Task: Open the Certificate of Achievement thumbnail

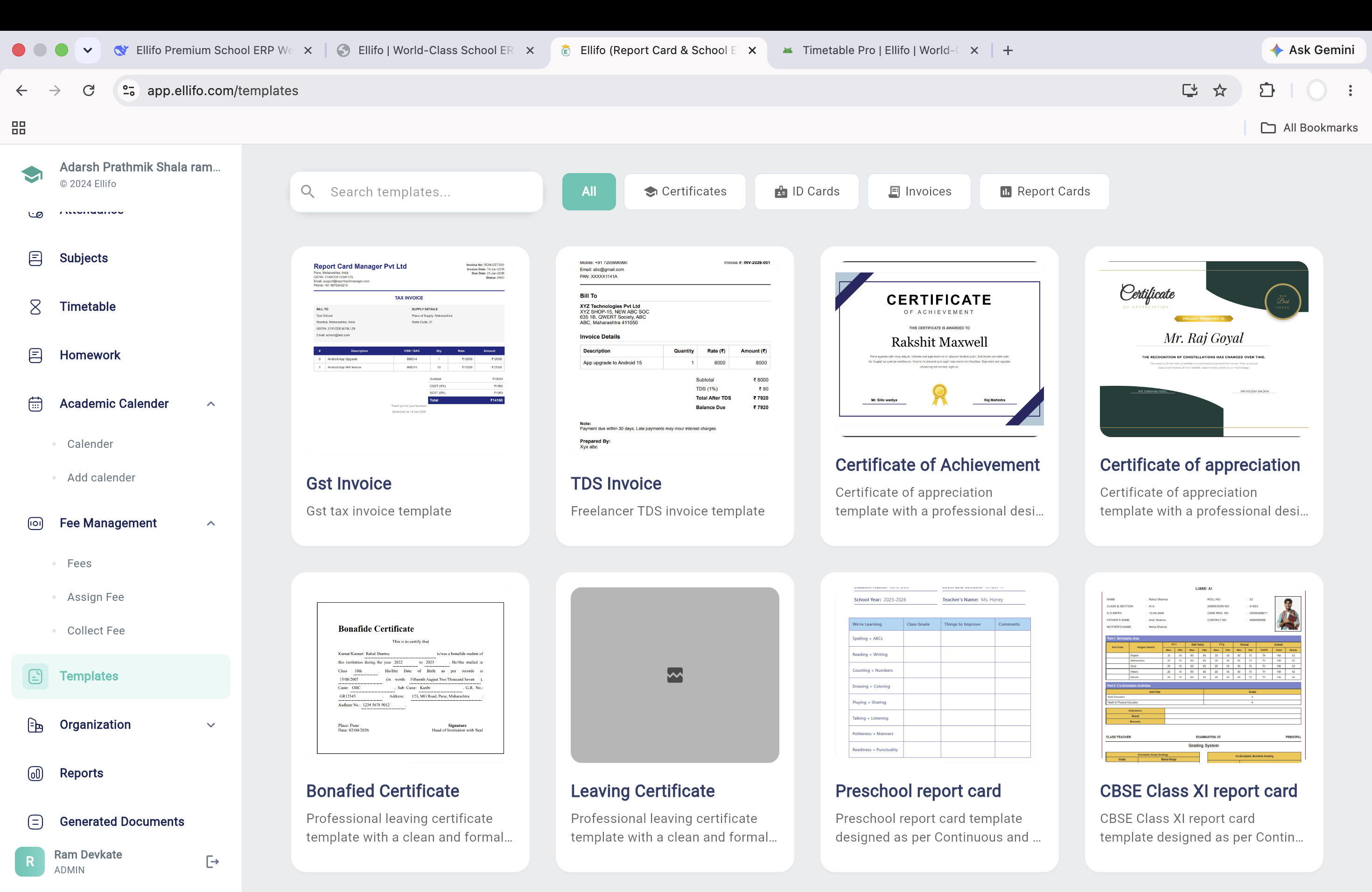Action: click(x=939, y=349)
